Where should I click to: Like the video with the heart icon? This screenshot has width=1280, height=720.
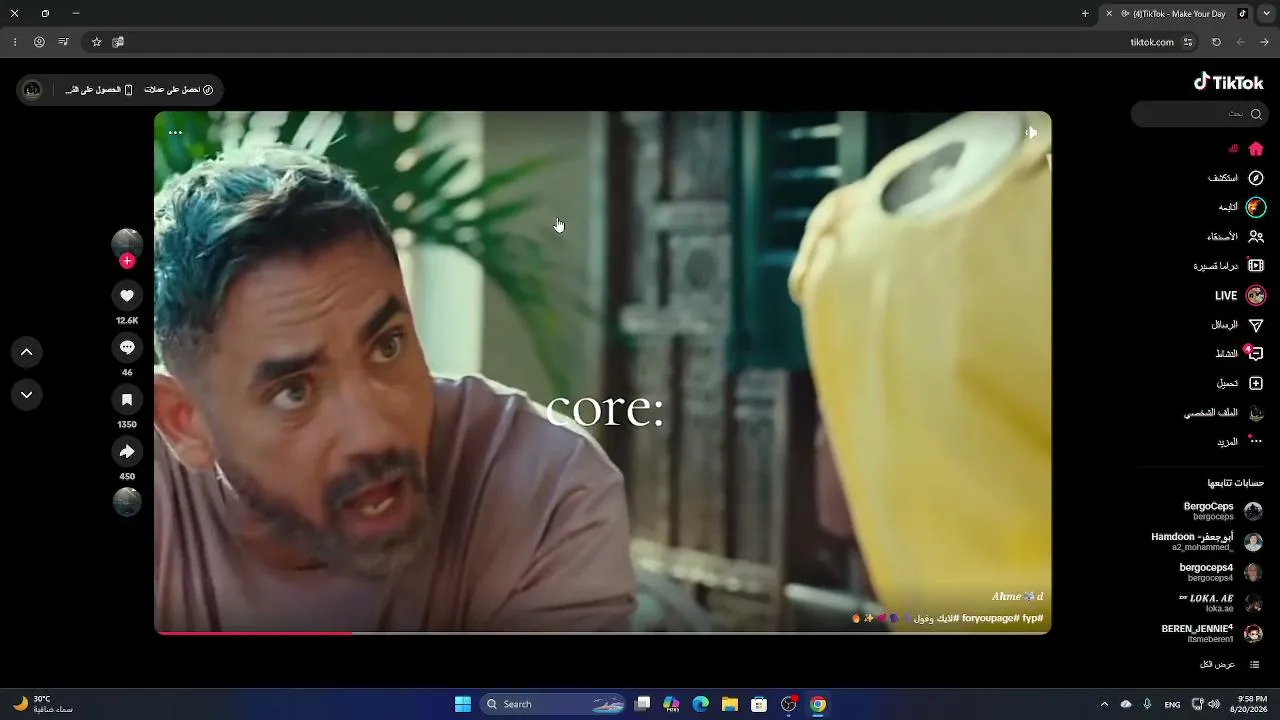point(127,296)
